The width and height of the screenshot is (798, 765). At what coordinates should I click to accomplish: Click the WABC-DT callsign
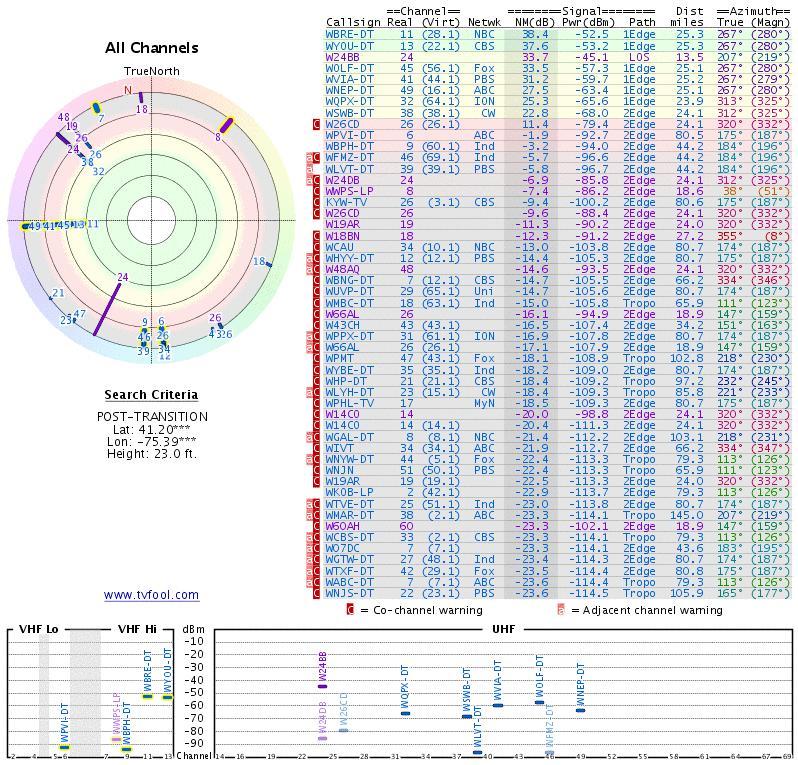click(x=350, y=582)
